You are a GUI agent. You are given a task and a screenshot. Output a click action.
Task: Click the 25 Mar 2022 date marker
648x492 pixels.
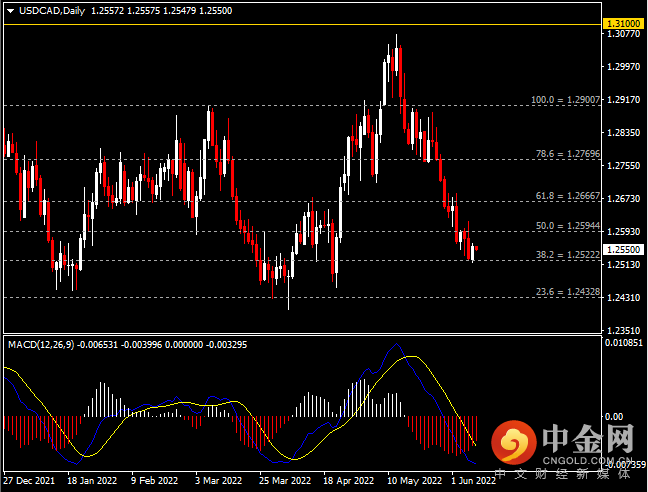(285, 480)
